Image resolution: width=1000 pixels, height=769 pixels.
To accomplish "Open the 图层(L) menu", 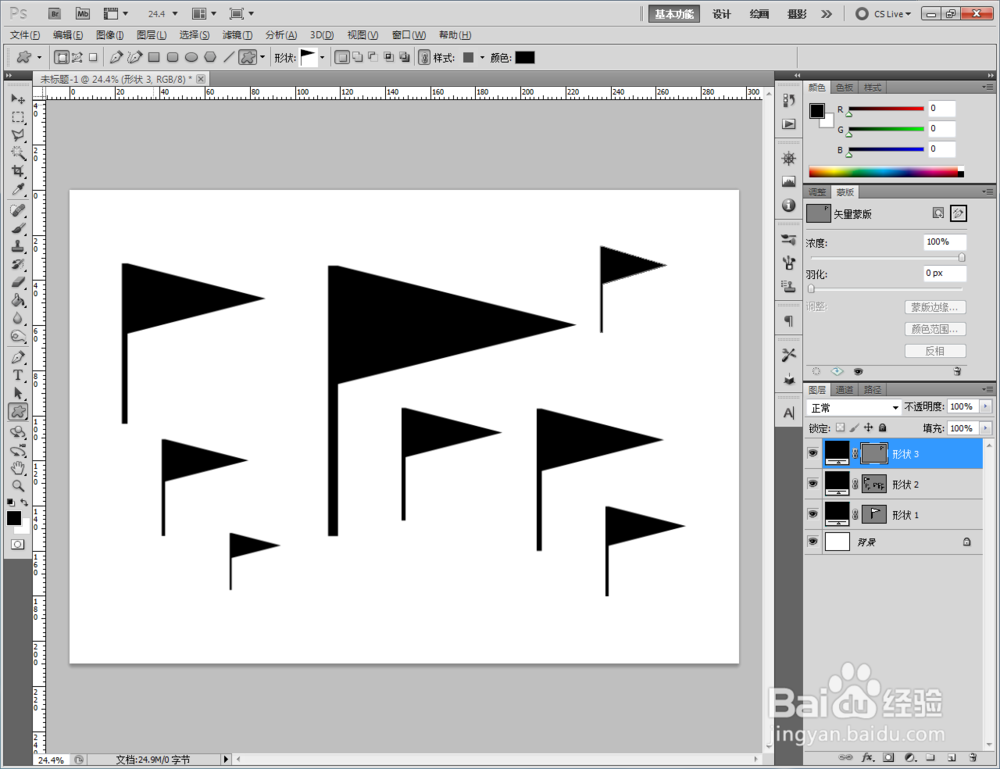I will click(x=151, y=35).
